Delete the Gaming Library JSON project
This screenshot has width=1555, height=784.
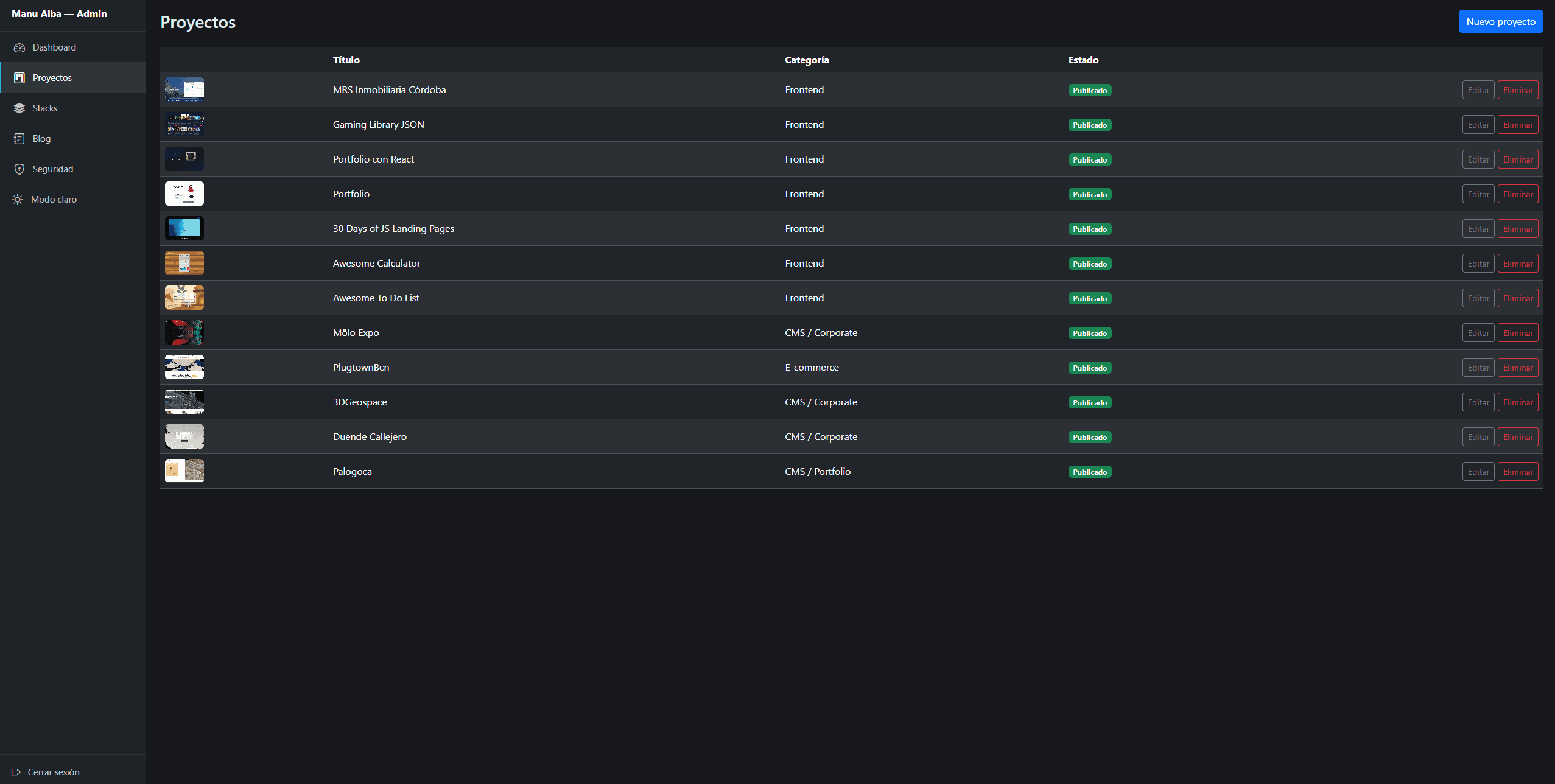(1518, 125)
